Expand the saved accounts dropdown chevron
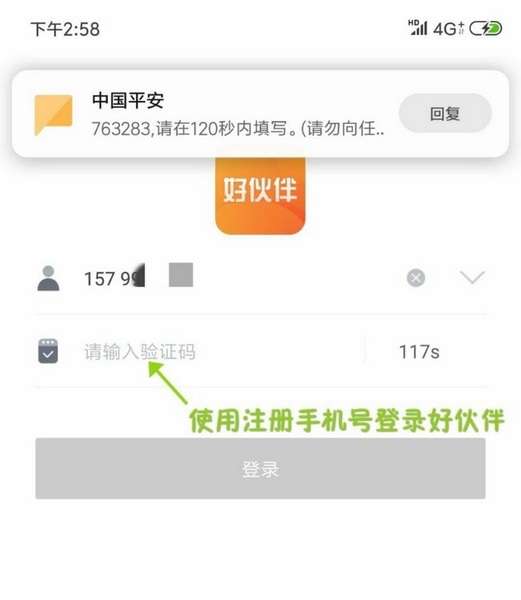 [472, 277]
